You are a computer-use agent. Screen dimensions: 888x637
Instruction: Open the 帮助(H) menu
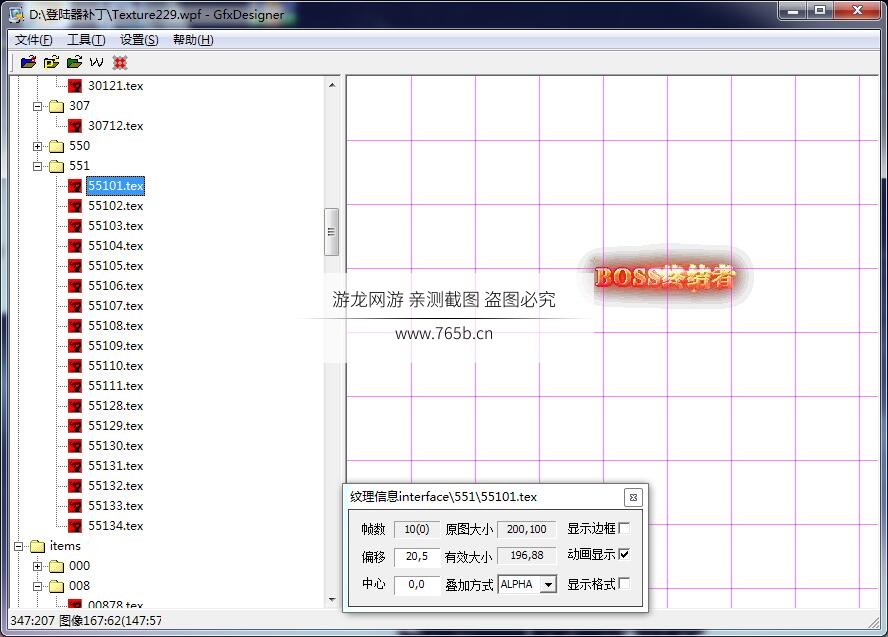(193, 40)
